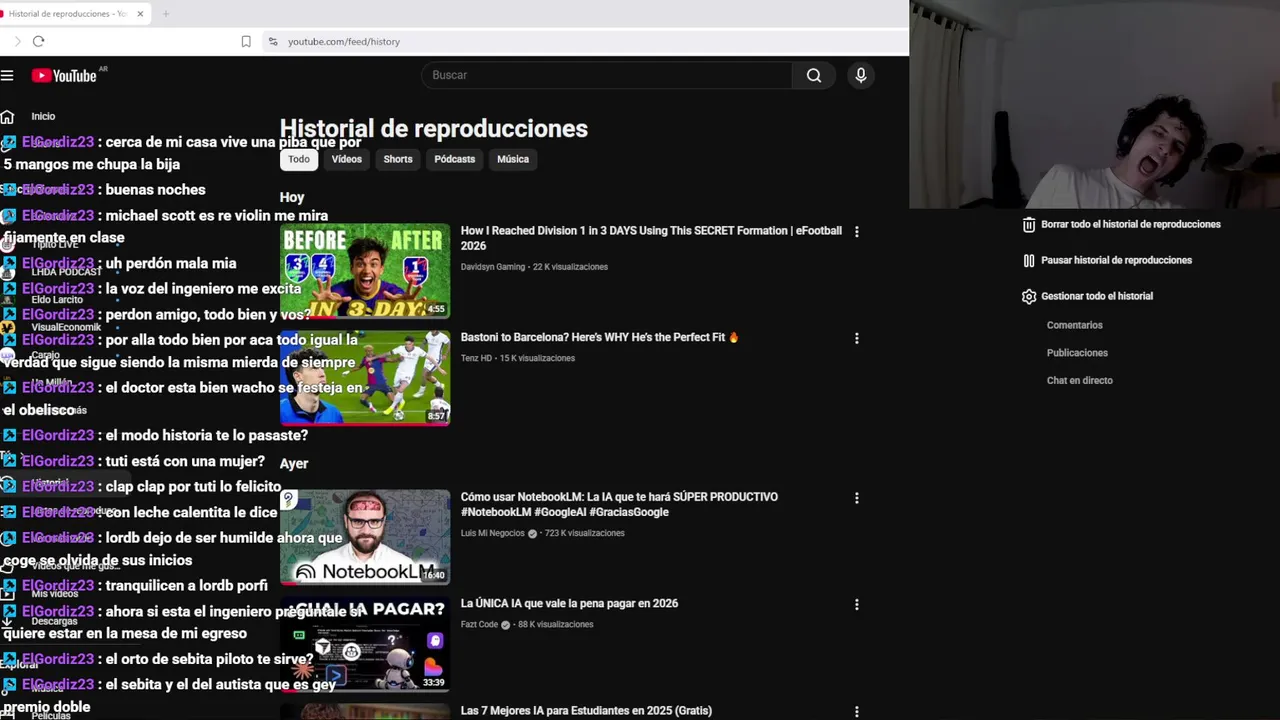This screenshot has height=720, width=1280.
Task: Select the Vídeos filter chip
Action: pyautogui.click(x=347, y=159)
